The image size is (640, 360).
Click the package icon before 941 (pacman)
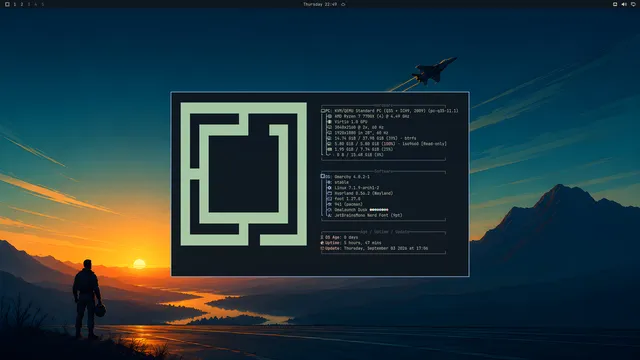(329, 204)
